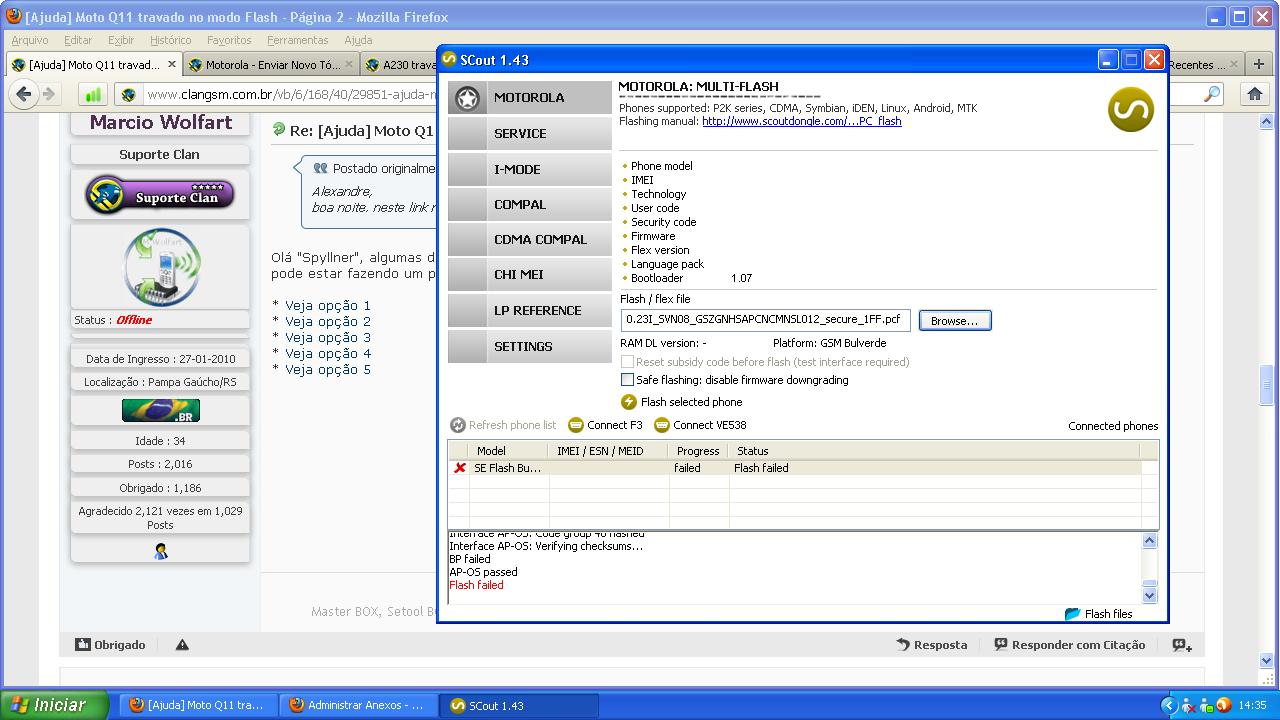This screenshot has height=720, width=1280.
Task: Click the Progress column header
Action: (x=698, y=451)
